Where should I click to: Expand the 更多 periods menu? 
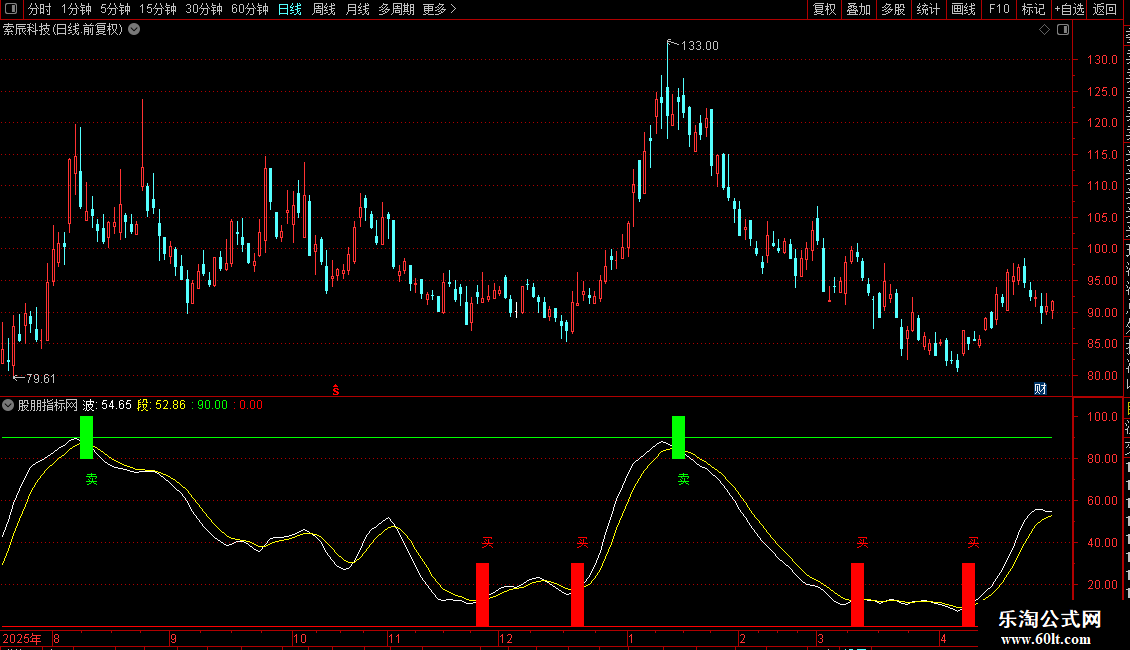pos(440,9)
